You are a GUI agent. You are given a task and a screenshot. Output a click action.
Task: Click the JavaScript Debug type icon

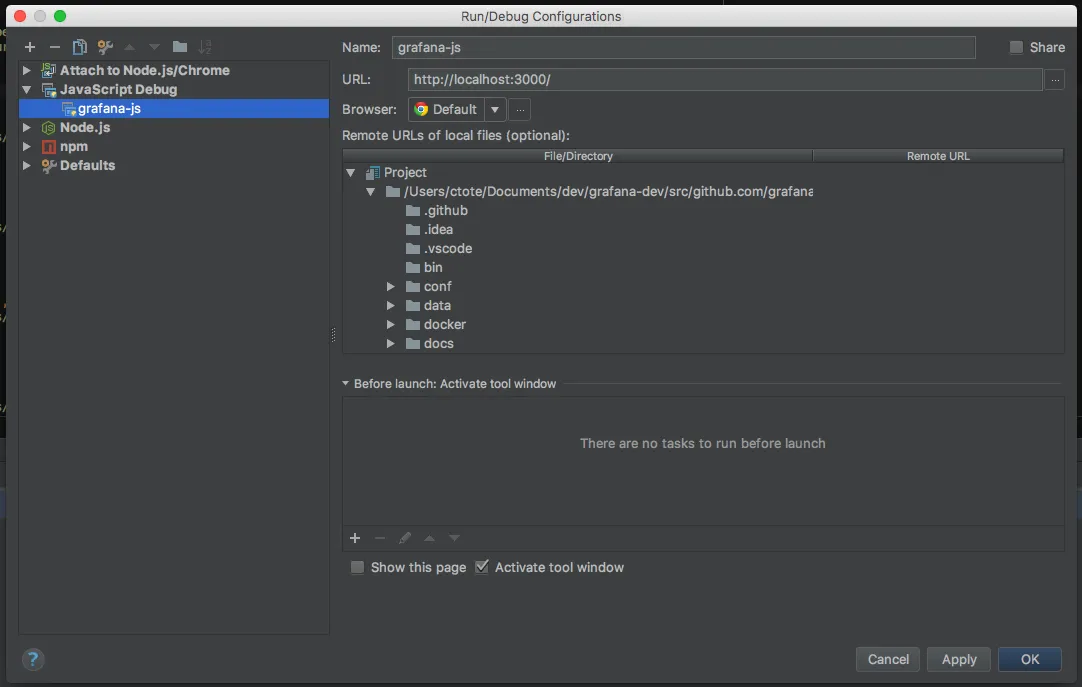(48, 90)
